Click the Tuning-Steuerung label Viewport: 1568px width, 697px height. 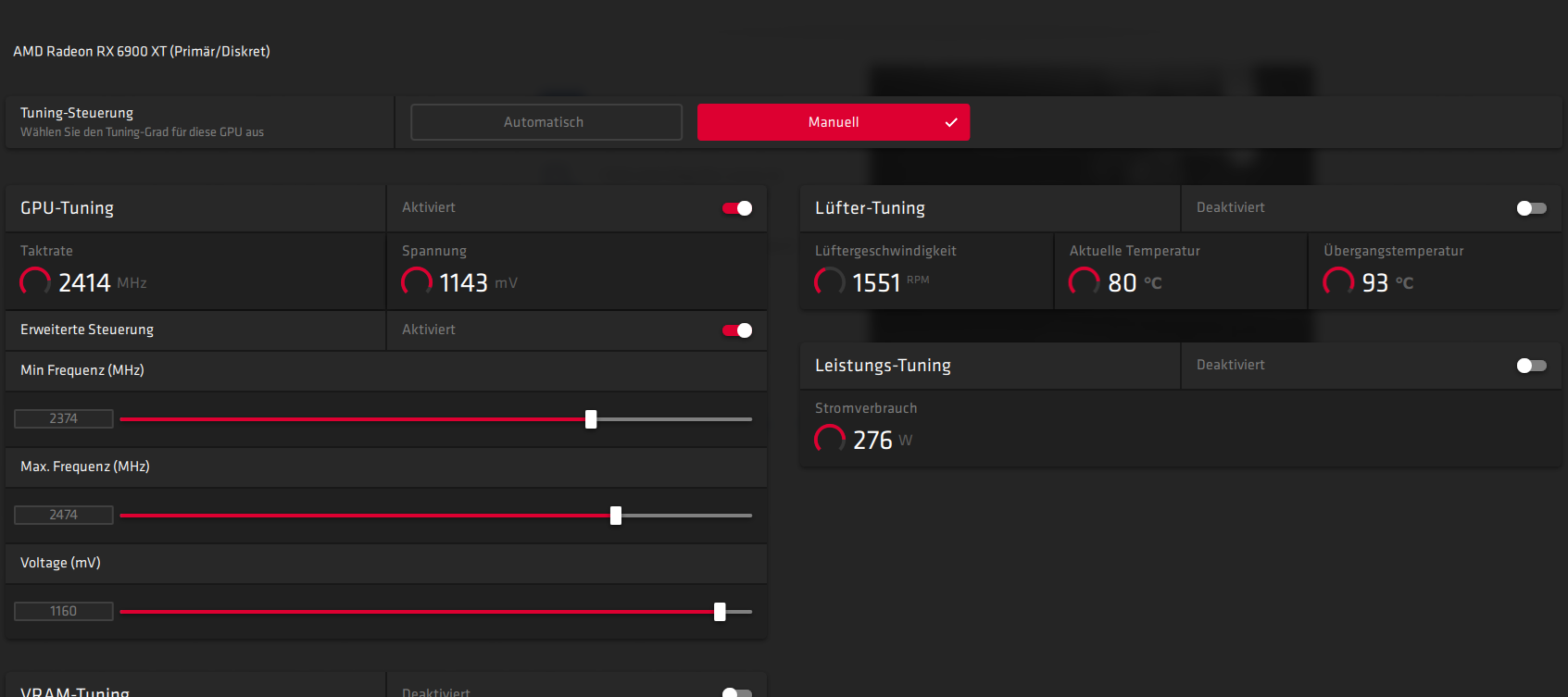tap(77, 113)
